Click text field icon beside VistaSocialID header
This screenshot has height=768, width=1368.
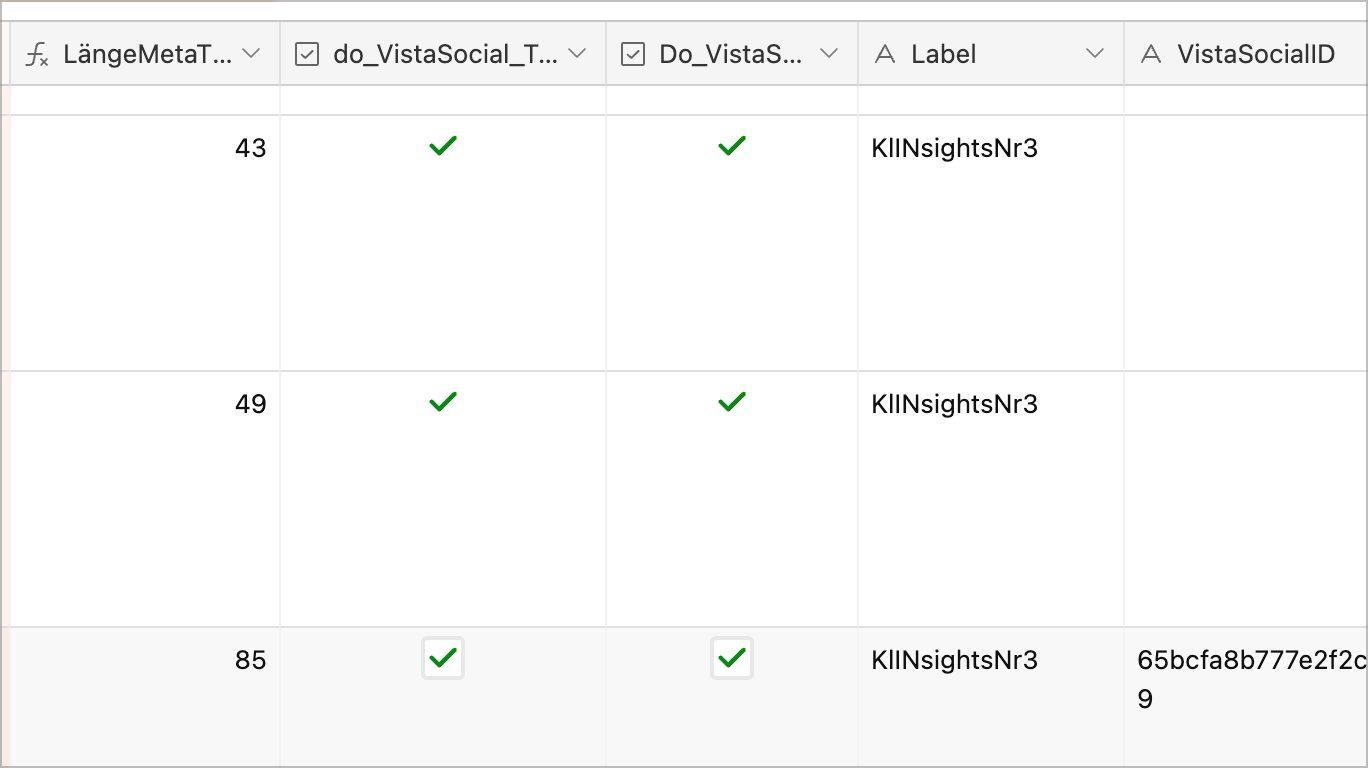click(x=1151, y=55)
